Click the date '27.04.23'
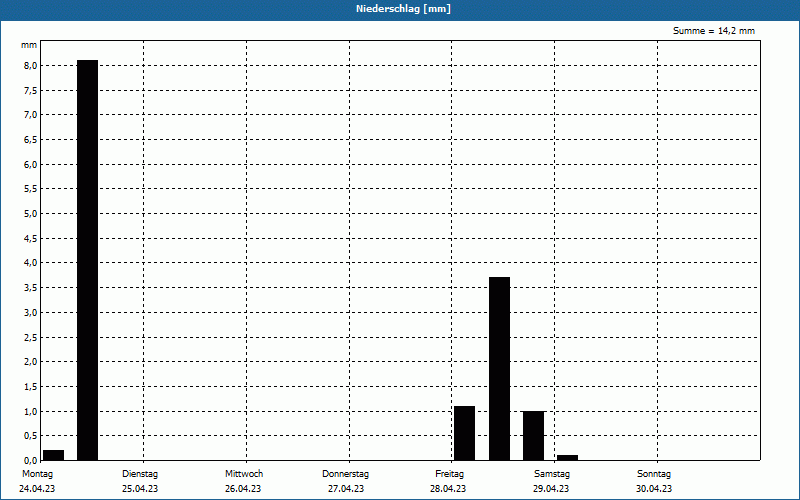Screen dimensions: 800x500 click(346, 489)
